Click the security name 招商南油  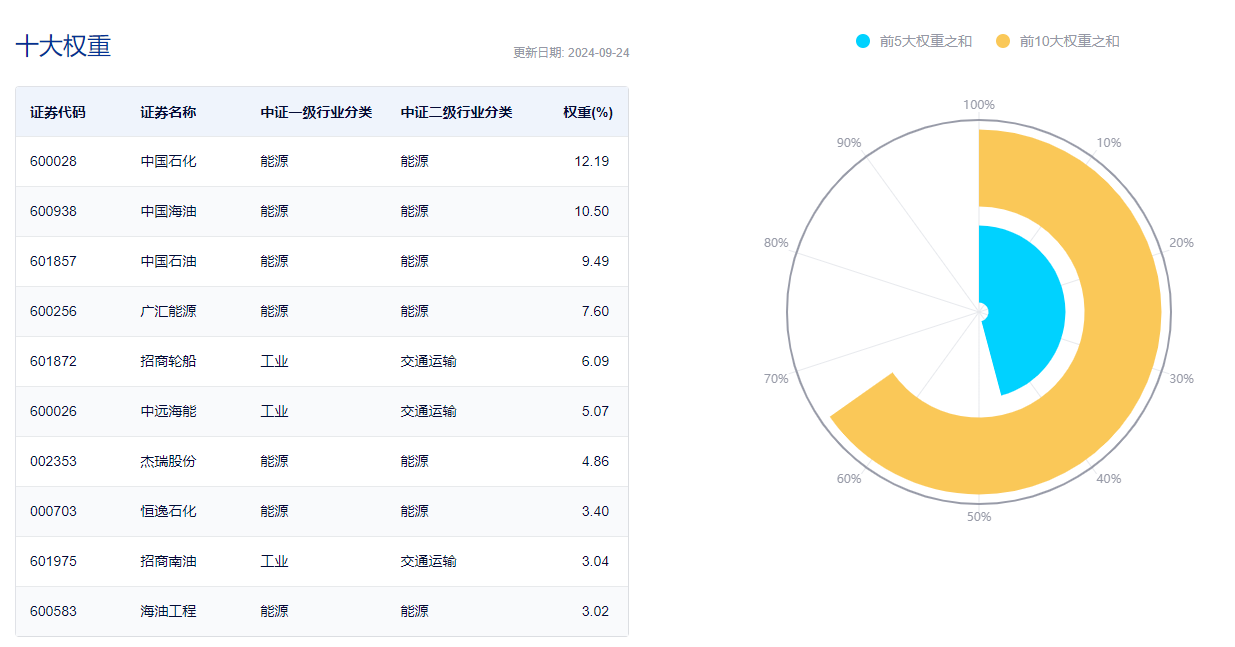pyautogui.click(x=168, y=561)
